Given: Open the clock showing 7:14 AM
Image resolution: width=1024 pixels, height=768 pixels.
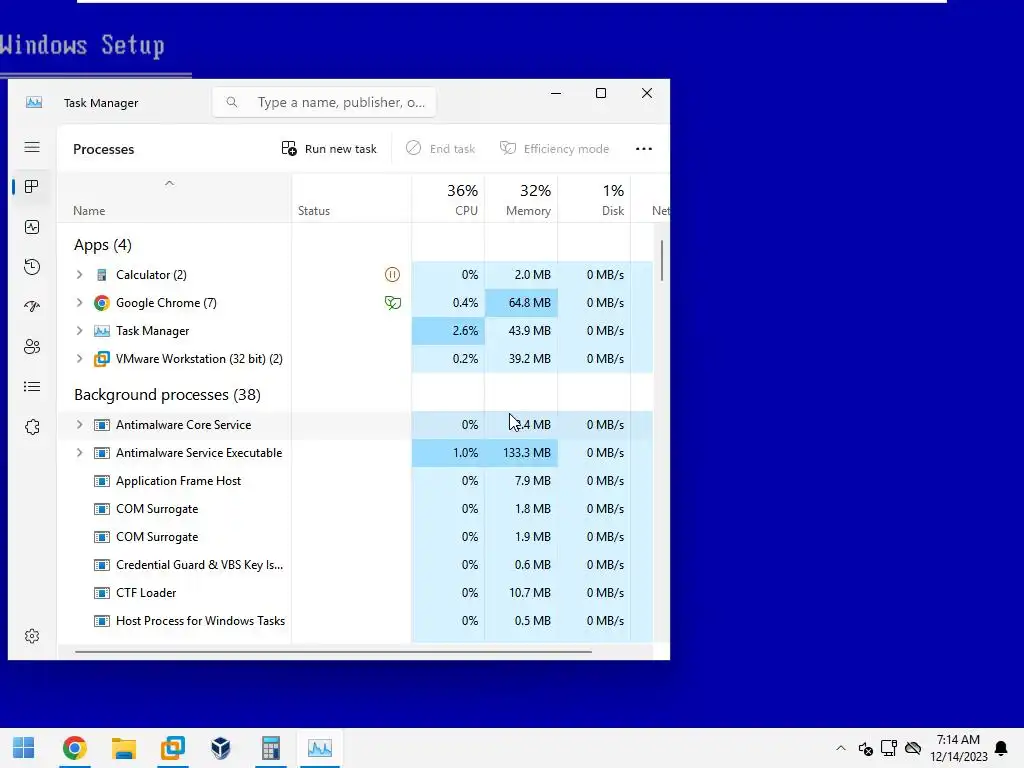Looking at the screenshot, I should (959, 748).
